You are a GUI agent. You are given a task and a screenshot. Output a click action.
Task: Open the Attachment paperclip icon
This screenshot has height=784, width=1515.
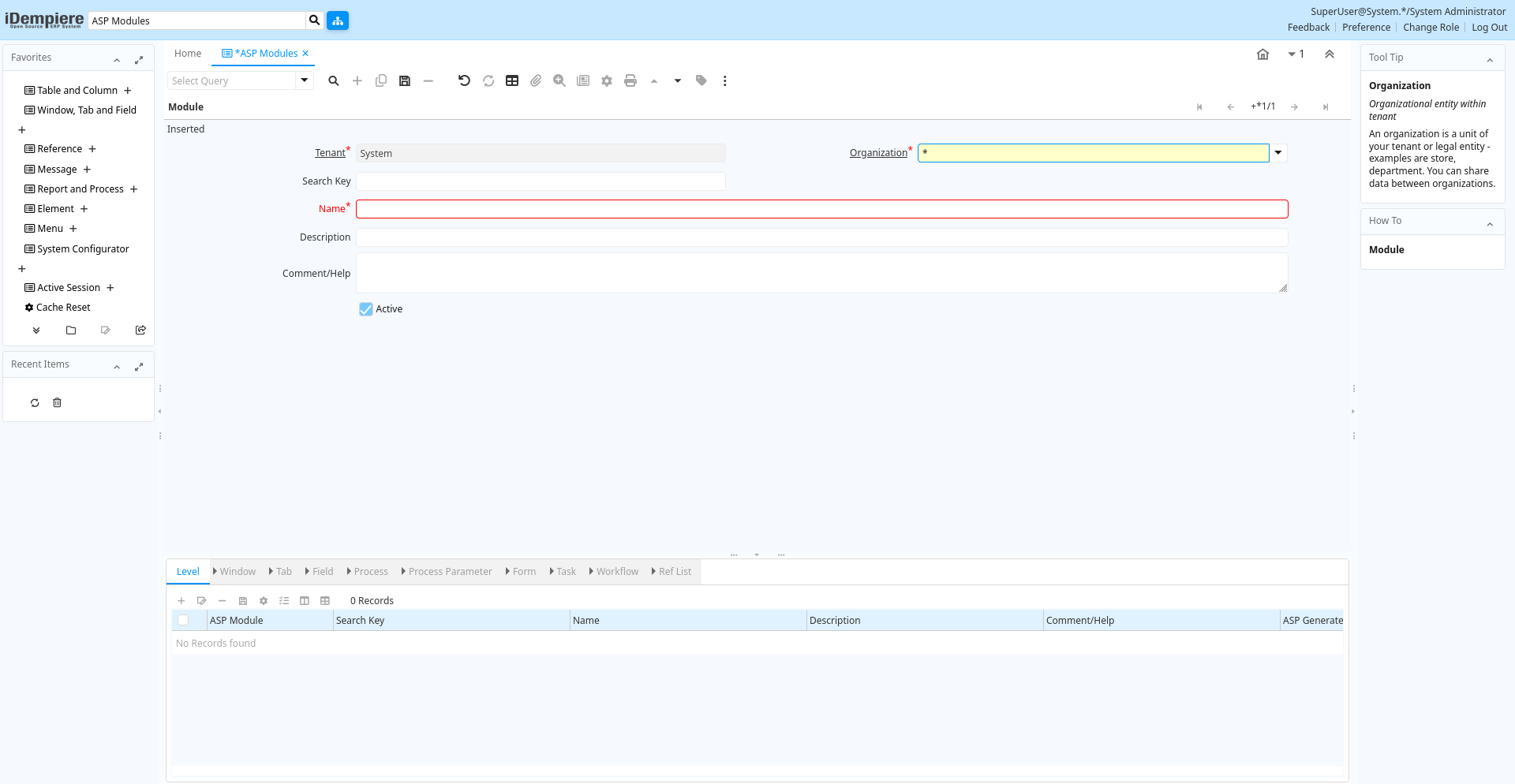[536, 80]
